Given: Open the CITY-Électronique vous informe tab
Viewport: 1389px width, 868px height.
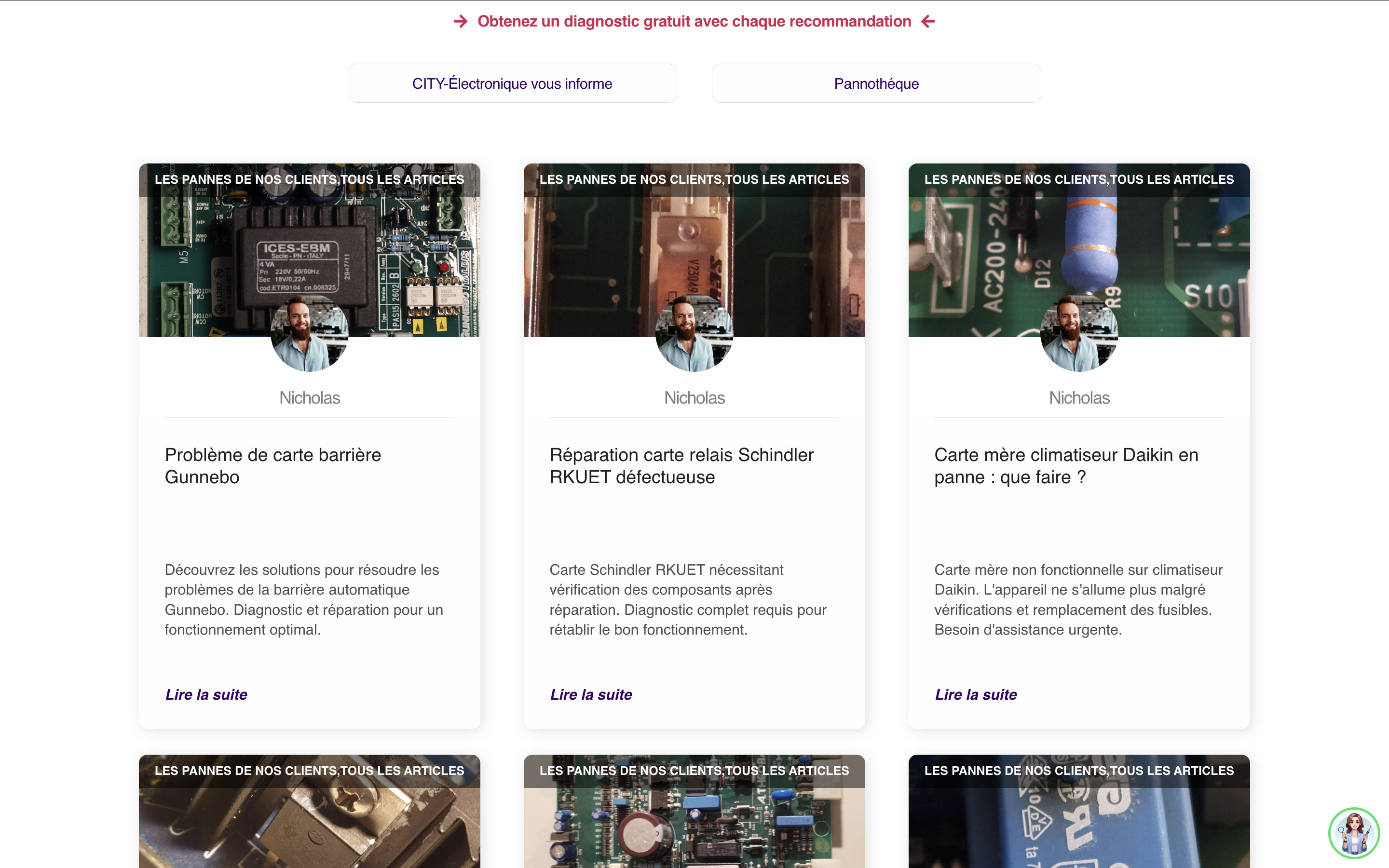Looking at the screenshot, I should click(x=512, y=84).
